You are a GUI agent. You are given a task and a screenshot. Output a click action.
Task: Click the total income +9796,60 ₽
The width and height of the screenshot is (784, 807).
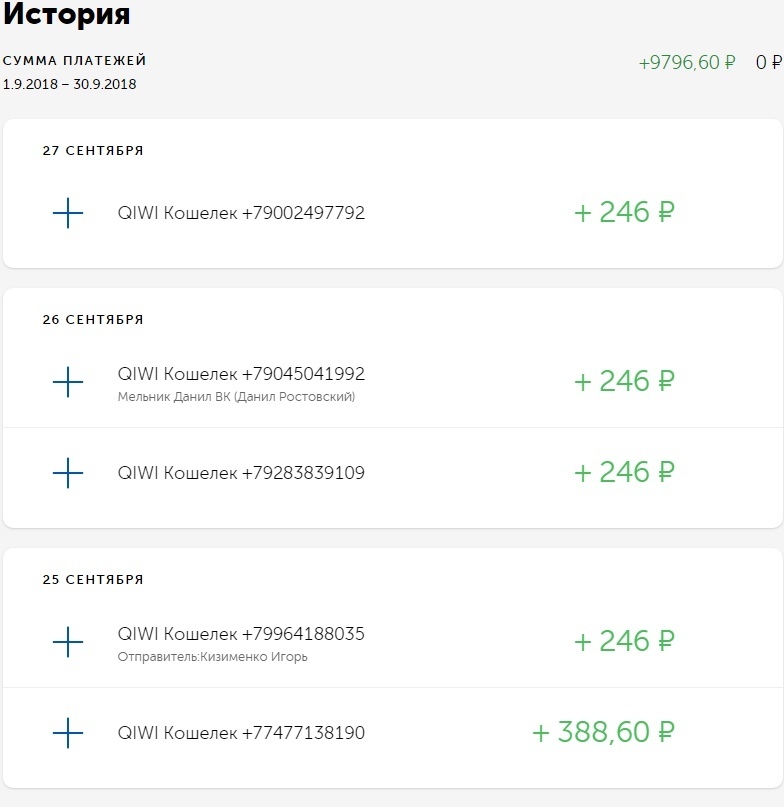tap(687, 62)
